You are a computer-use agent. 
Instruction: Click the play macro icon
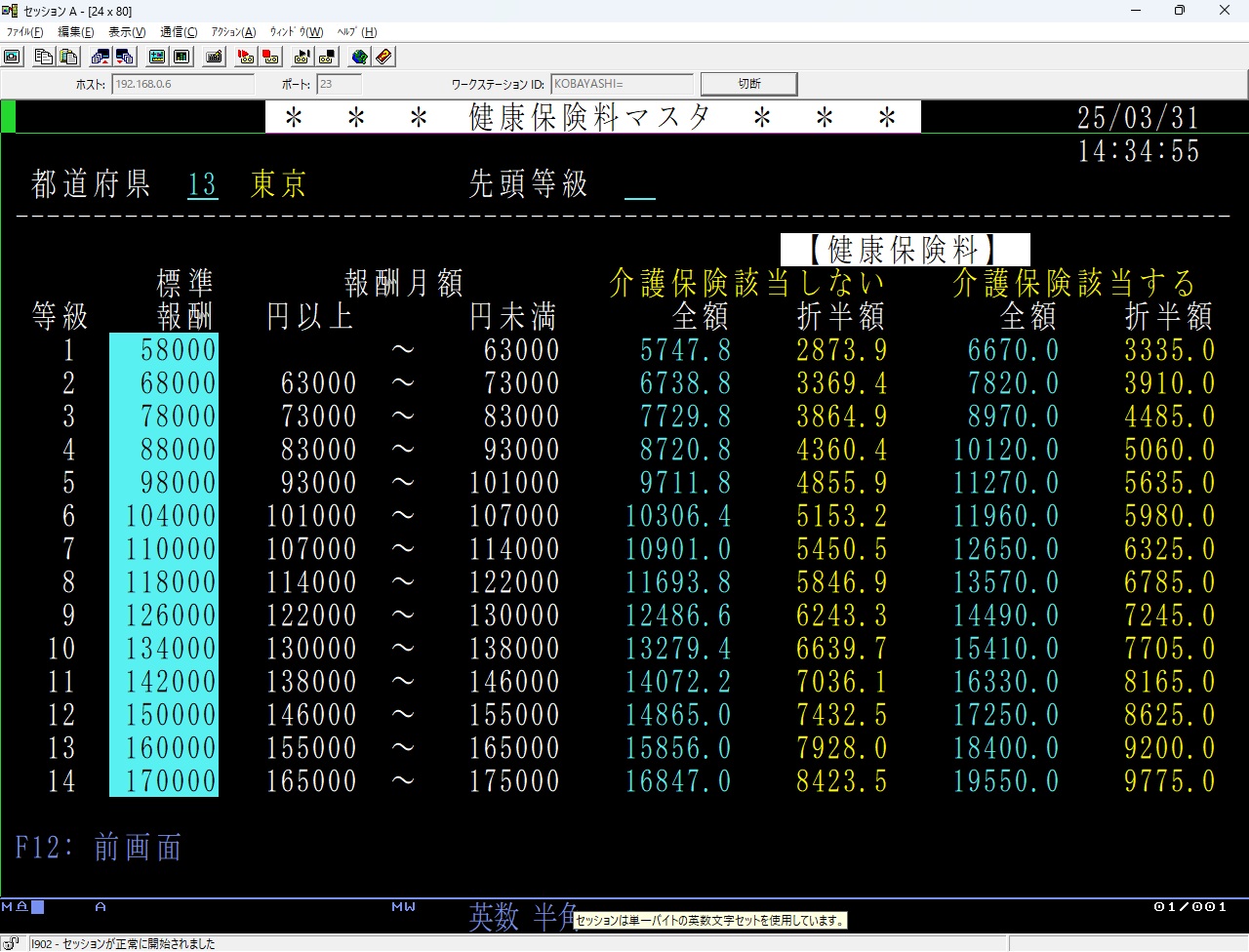coord(302,57)
